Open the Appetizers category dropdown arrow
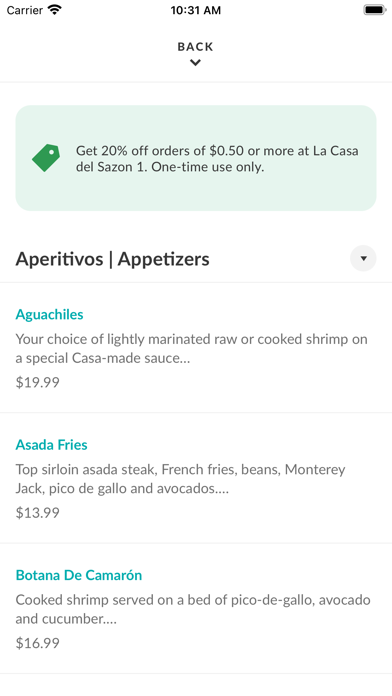The height and width of the screenshot is (696, 392). pos(363,258)
